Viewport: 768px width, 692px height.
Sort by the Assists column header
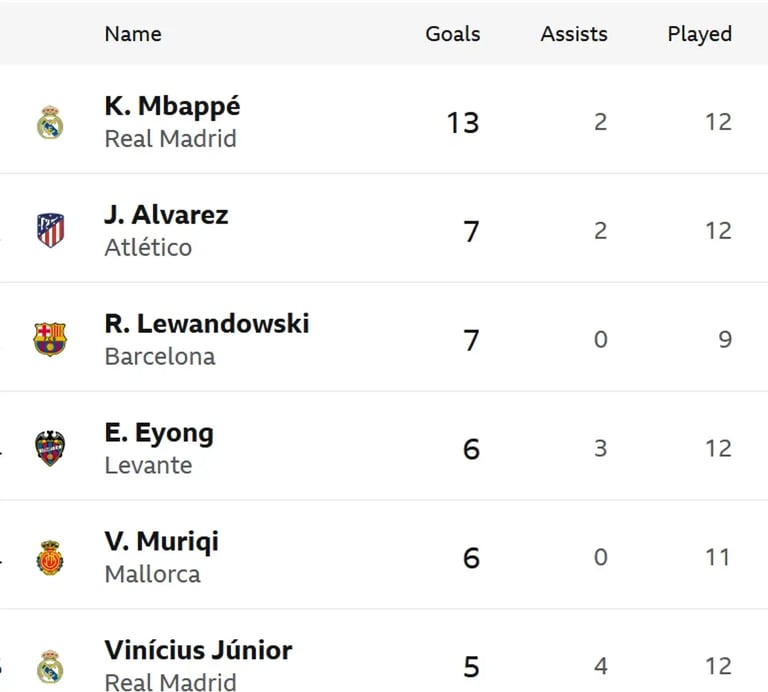pyautogui.click(x=574, y=34)
